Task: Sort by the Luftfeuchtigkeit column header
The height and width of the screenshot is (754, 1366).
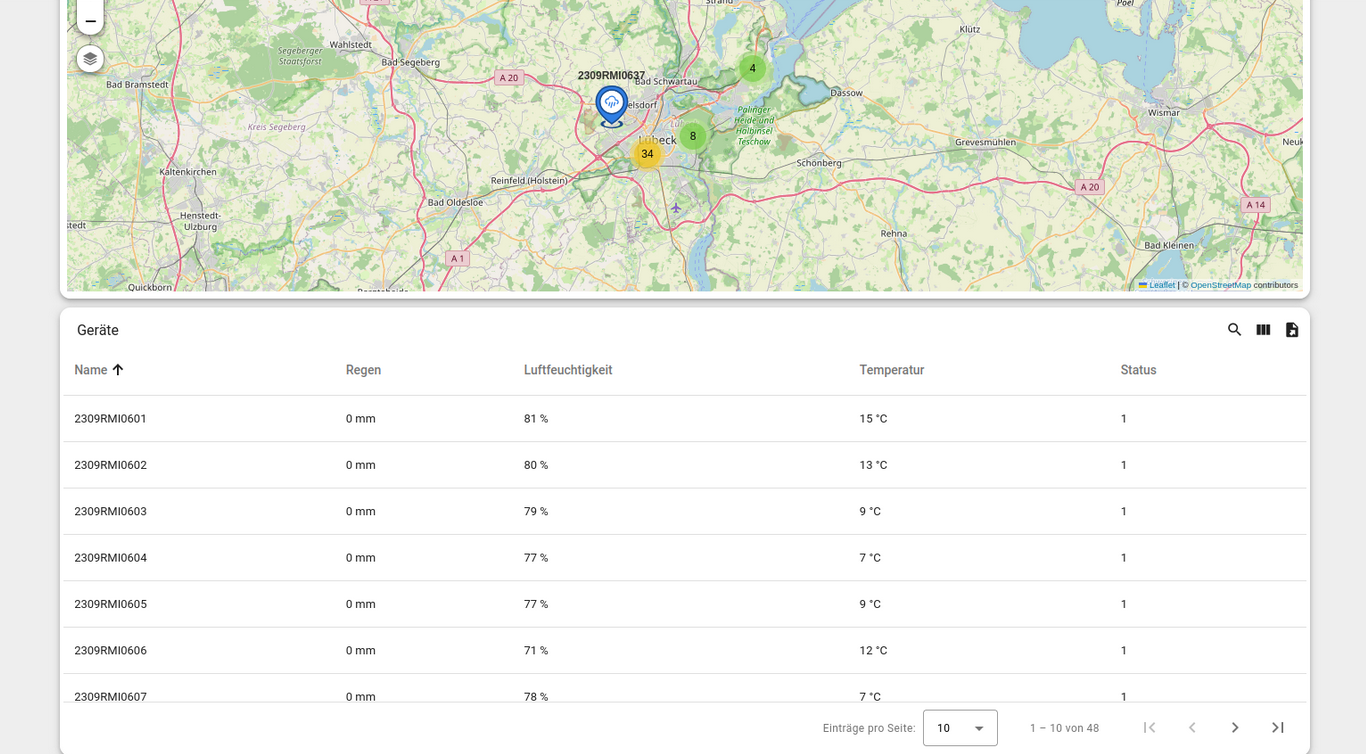Action: [x=568, y=370]
